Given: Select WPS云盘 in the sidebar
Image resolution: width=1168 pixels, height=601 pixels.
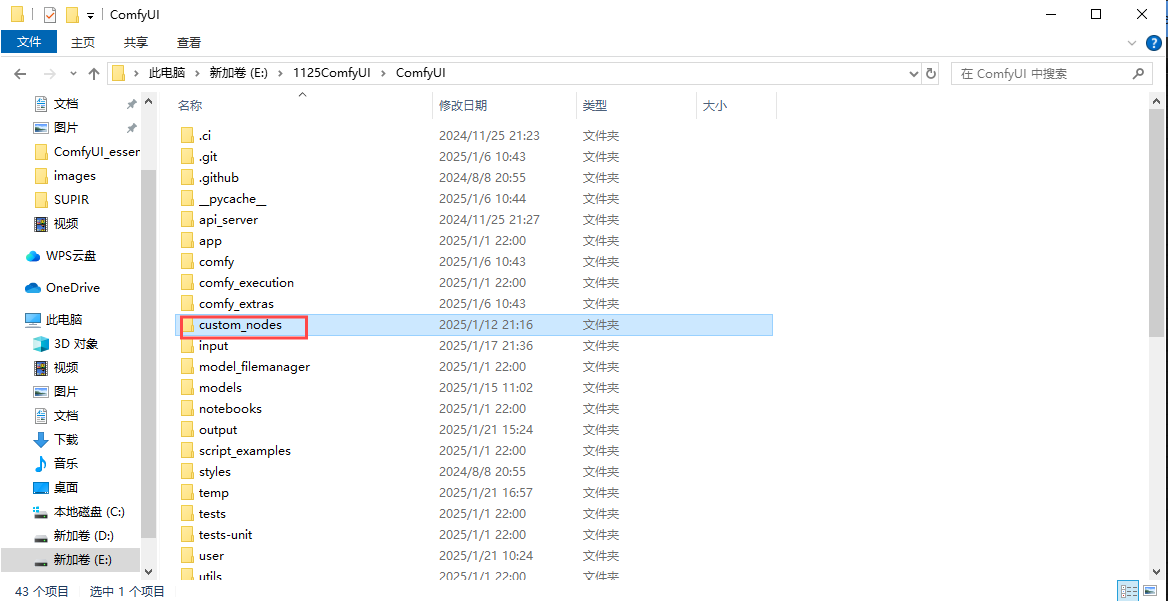Looking at the screenshot, I should click(72, 256).
